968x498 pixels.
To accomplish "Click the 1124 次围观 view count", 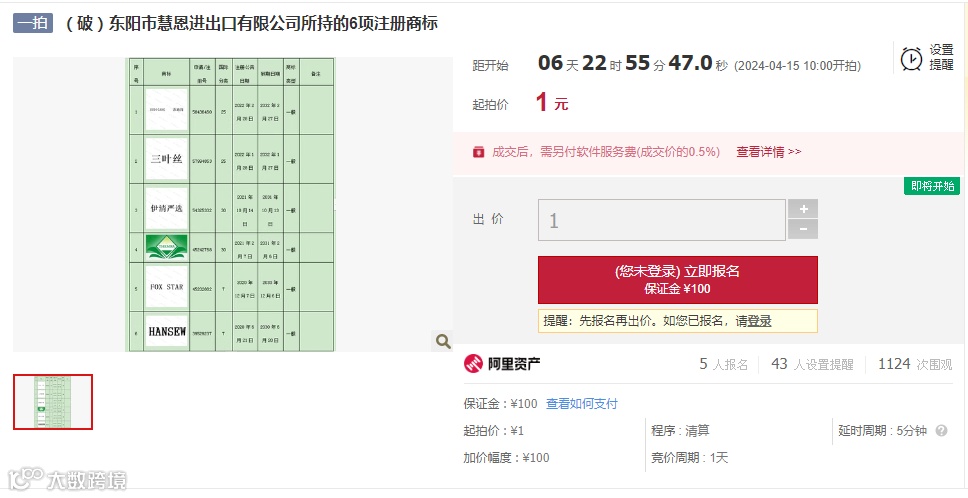I will (916, 364).
